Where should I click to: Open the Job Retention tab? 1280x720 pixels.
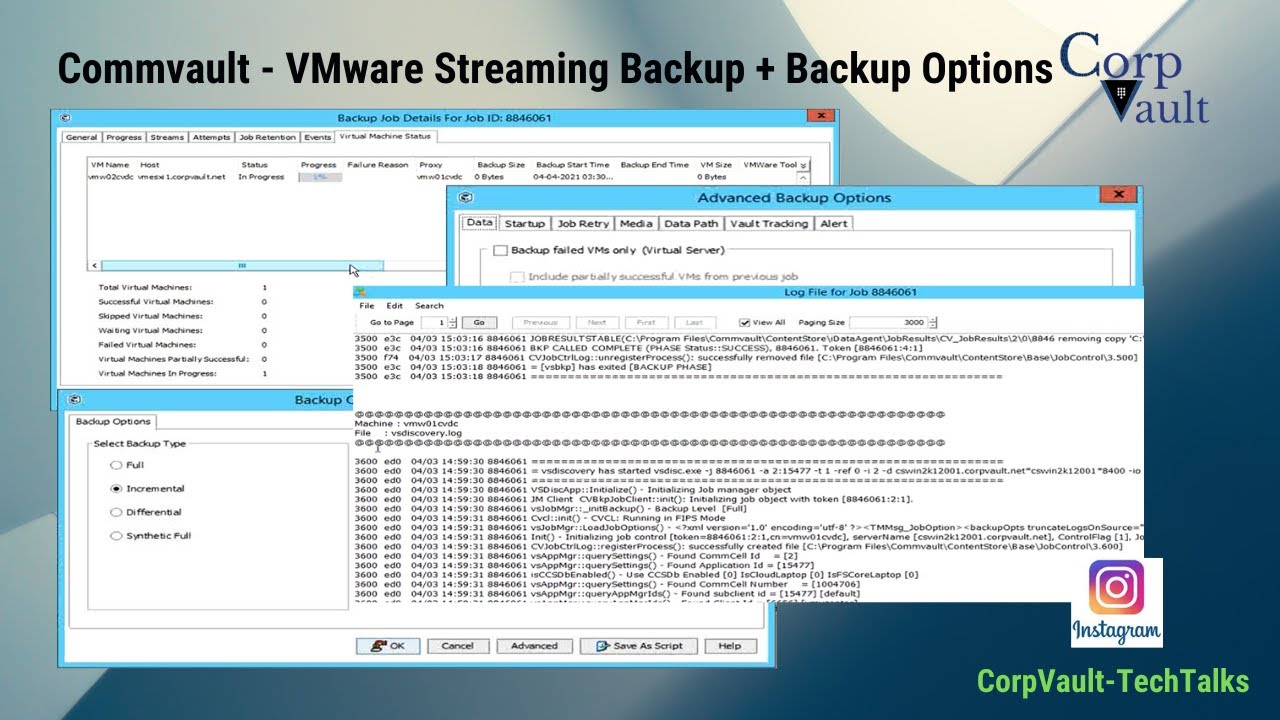tap(268, 137)
